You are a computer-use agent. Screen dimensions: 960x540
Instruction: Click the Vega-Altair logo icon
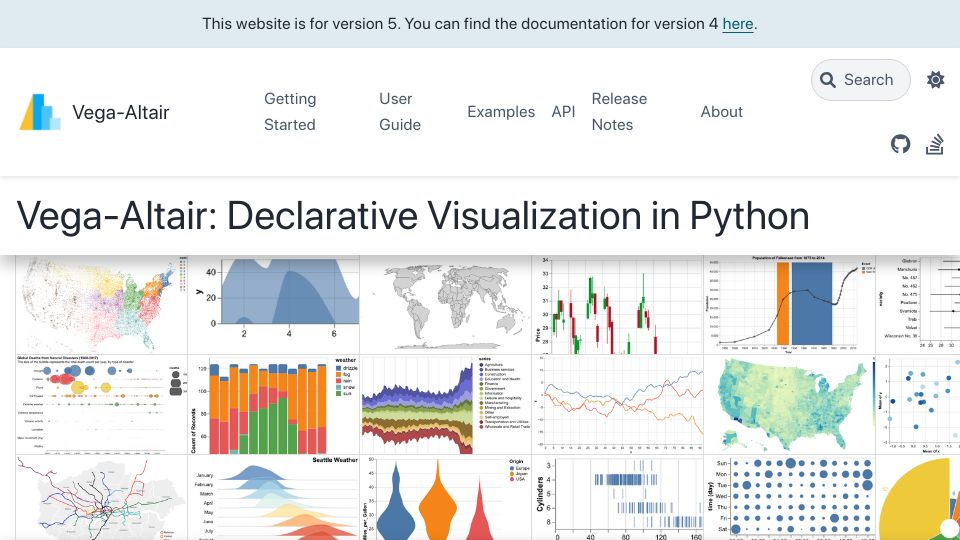pos(40,112)
